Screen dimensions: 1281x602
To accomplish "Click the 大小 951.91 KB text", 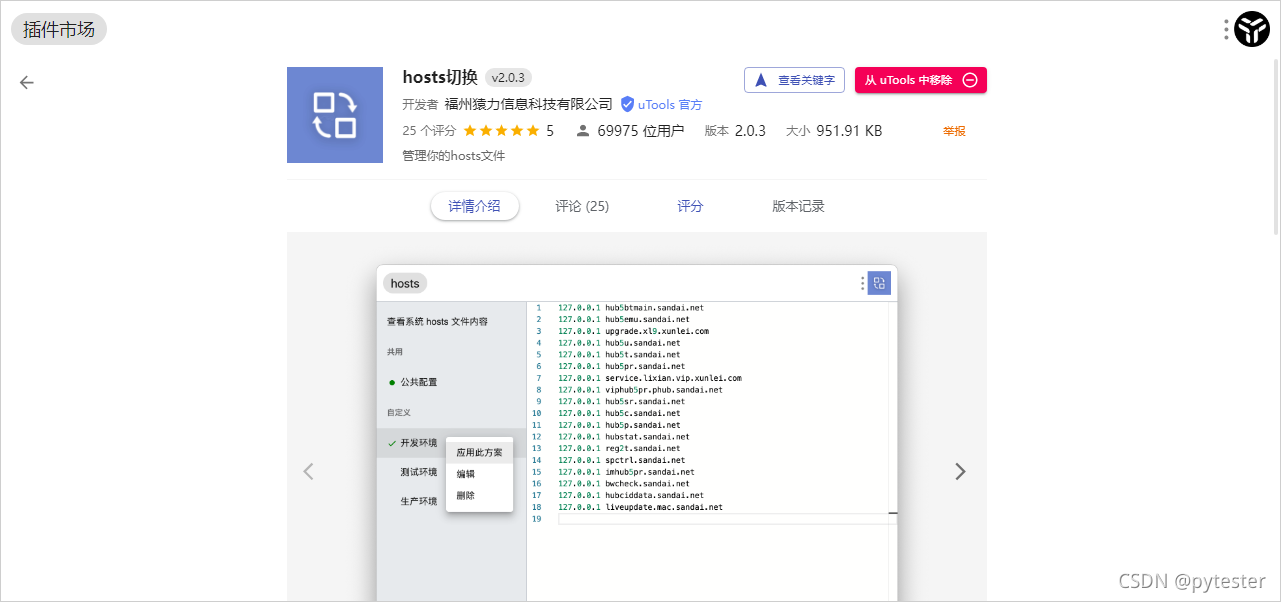I will 834,131.
